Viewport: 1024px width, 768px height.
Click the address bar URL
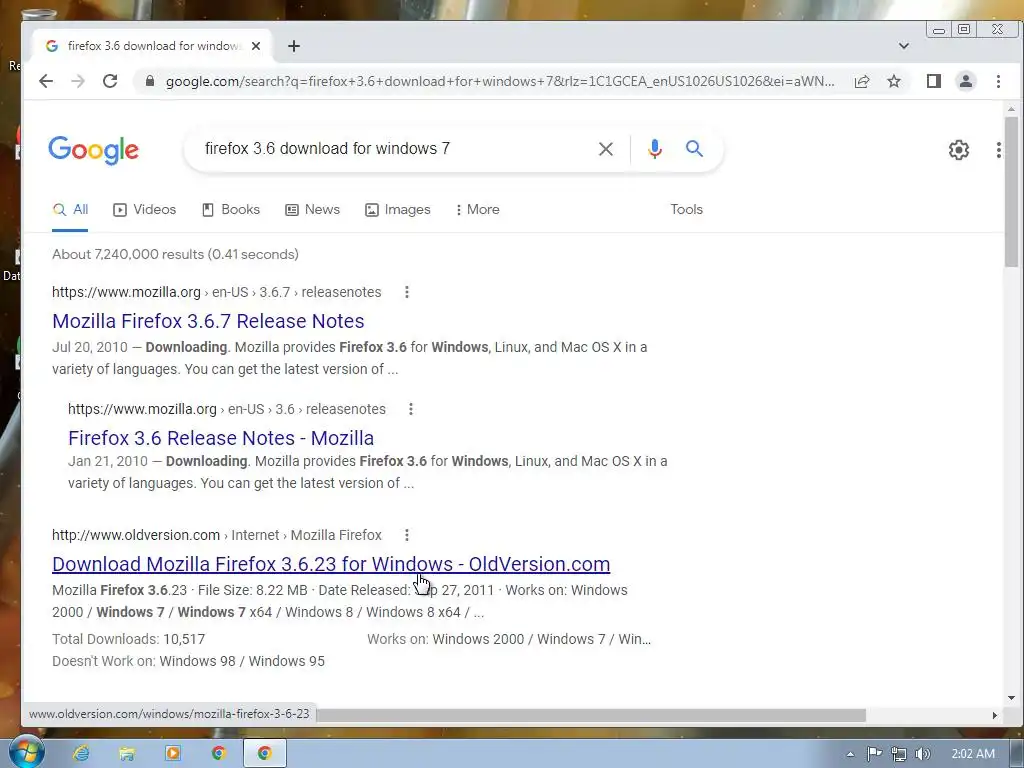point(500,81)
